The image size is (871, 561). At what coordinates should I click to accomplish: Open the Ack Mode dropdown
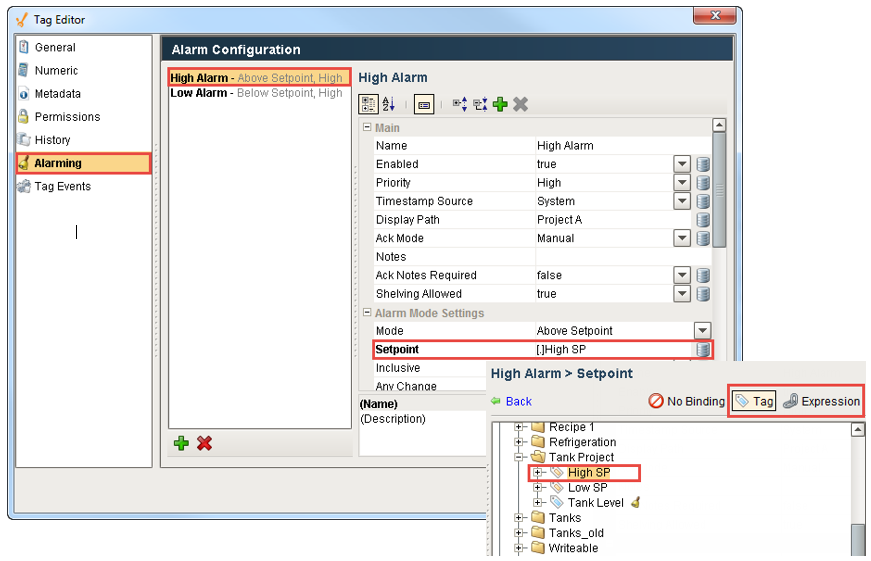682,238
